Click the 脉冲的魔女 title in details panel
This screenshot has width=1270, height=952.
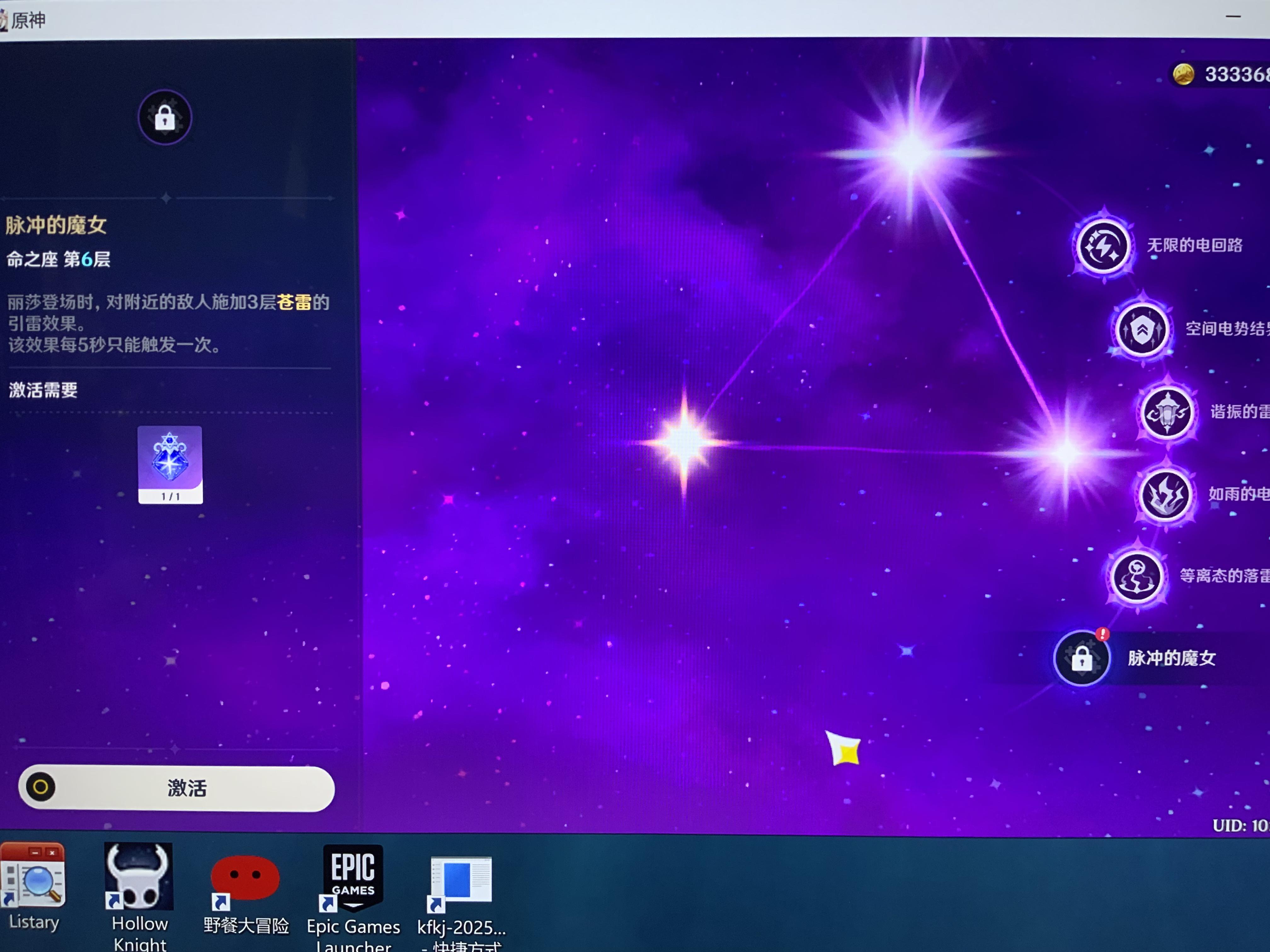click(x=56, y=225)
